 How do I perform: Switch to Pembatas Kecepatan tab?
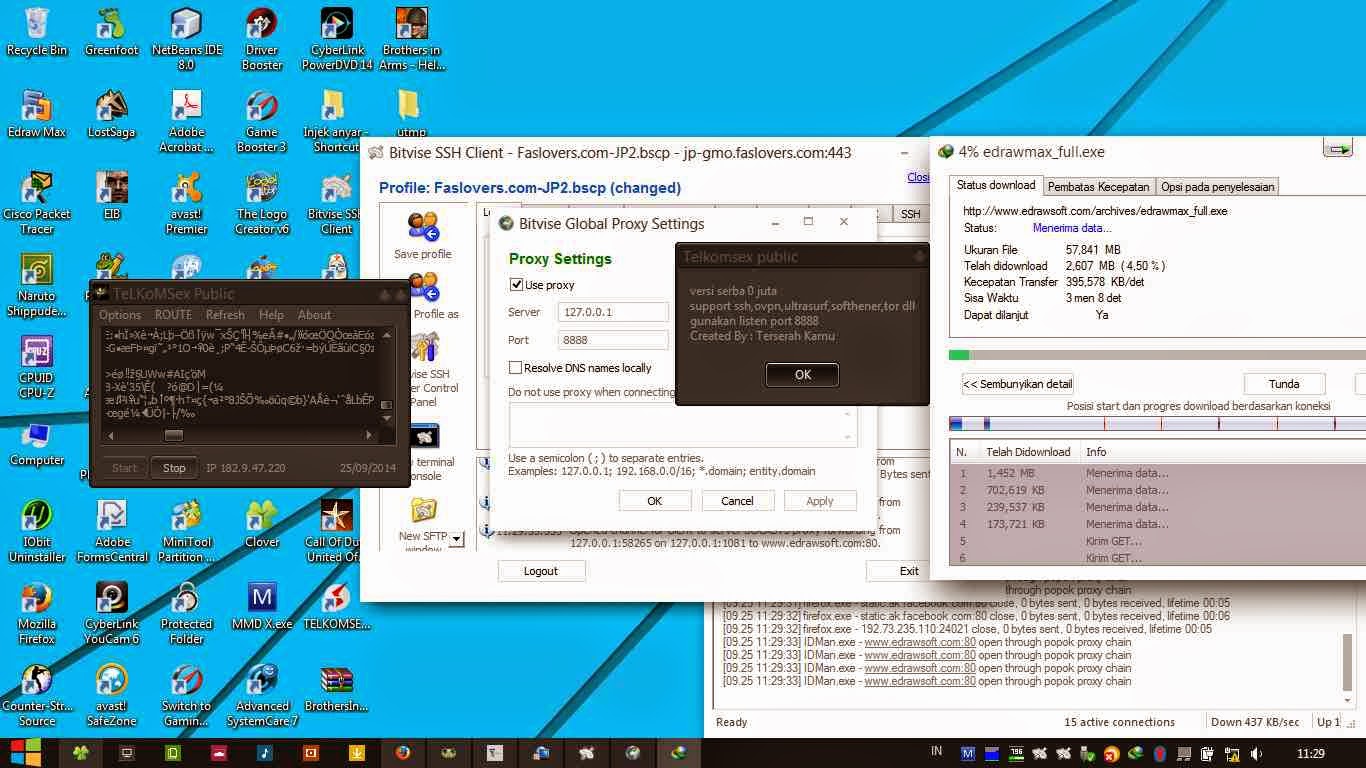pos(1098,187)
